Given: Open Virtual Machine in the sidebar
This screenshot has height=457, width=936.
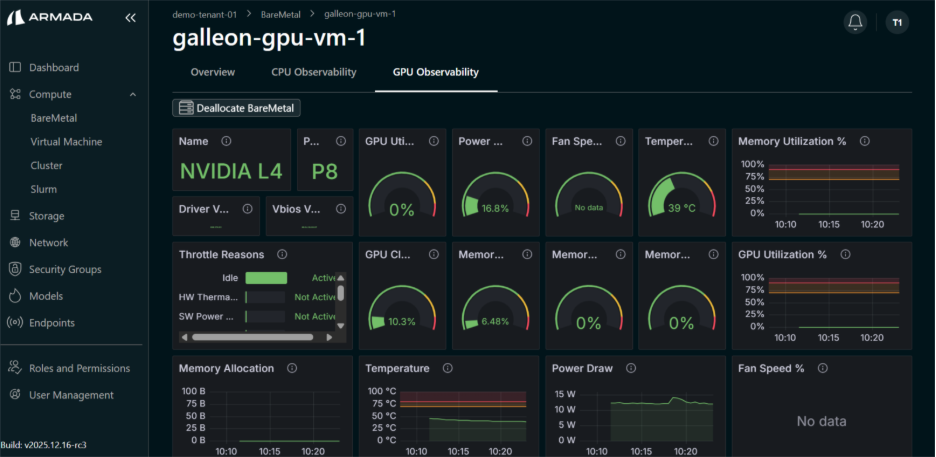Looking at the screenshot, I should 66,142.
